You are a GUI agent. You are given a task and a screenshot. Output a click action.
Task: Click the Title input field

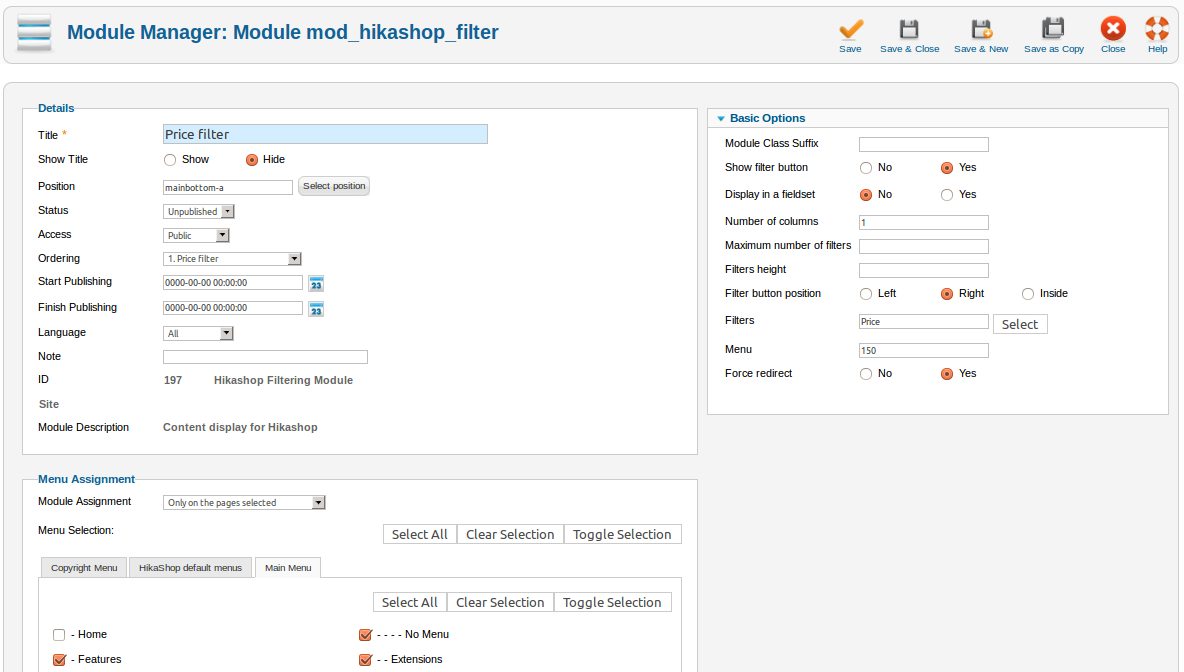pyautogui.click(x=325, y=134)
